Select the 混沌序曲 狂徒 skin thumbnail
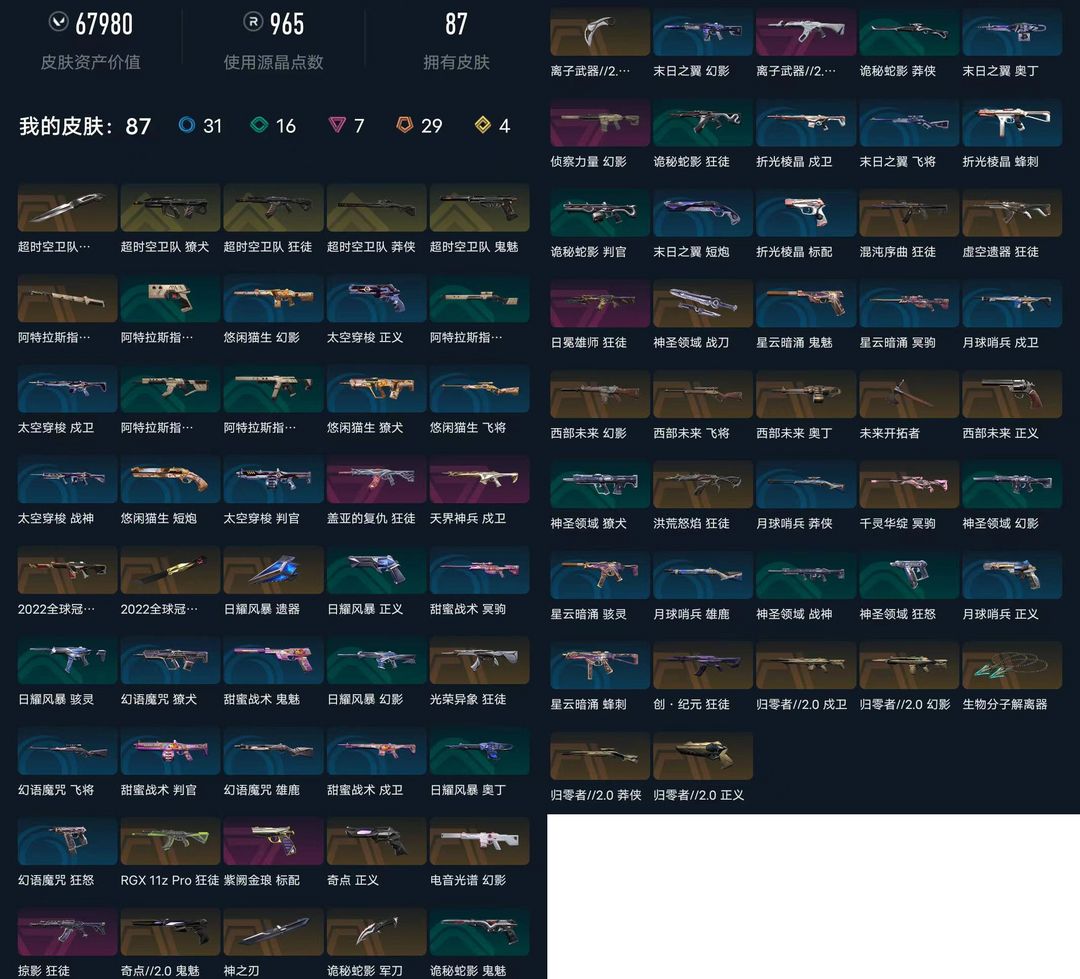Image resolution: width=1080 pixels, height=979 pixels. [x=909, y=213]
